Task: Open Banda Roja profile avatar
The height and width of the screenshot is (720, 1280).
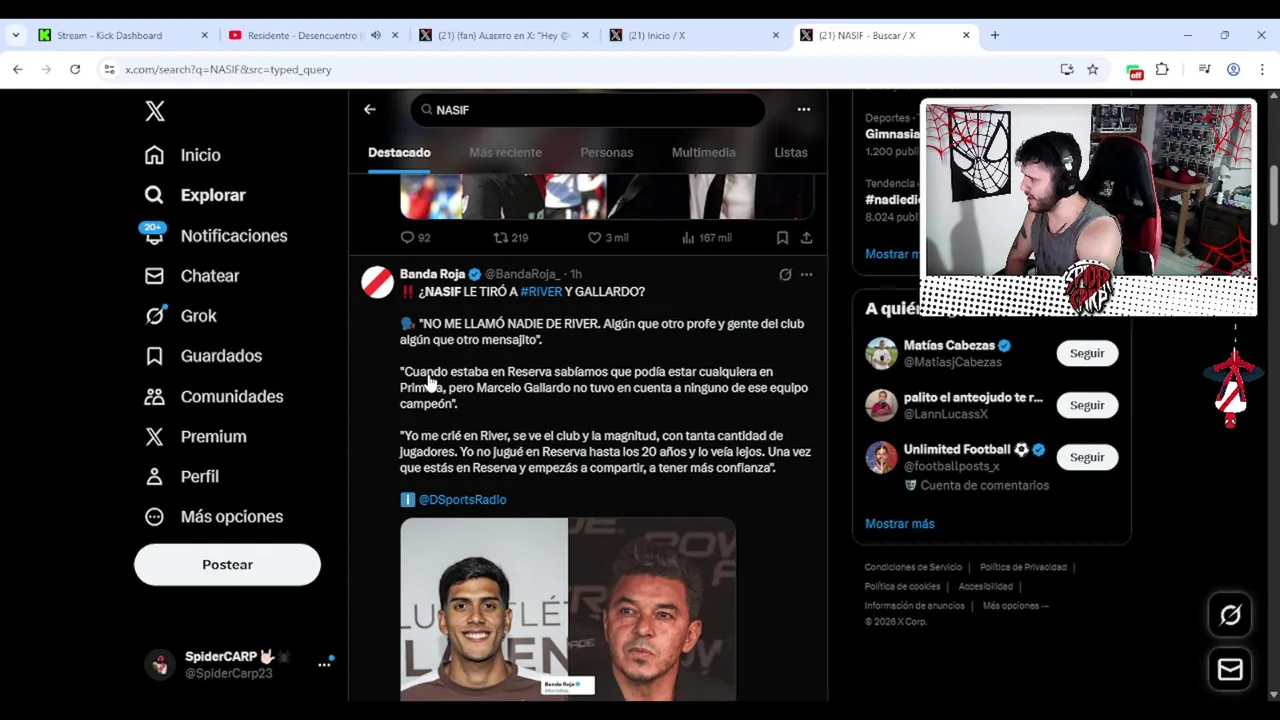Action: pos(377,282)
